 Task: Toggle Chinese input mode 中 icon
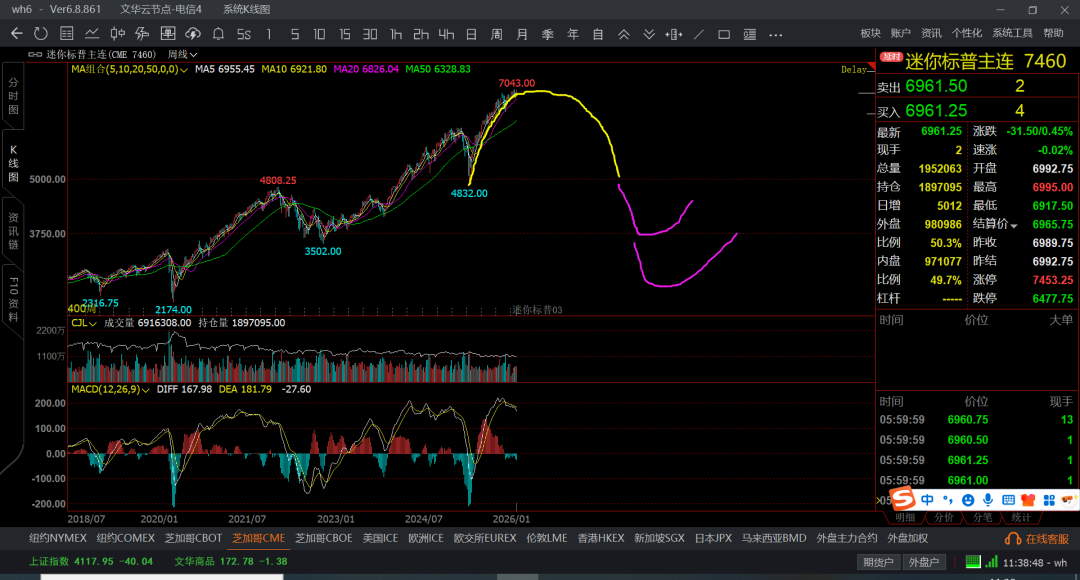[x=927, y=499]
